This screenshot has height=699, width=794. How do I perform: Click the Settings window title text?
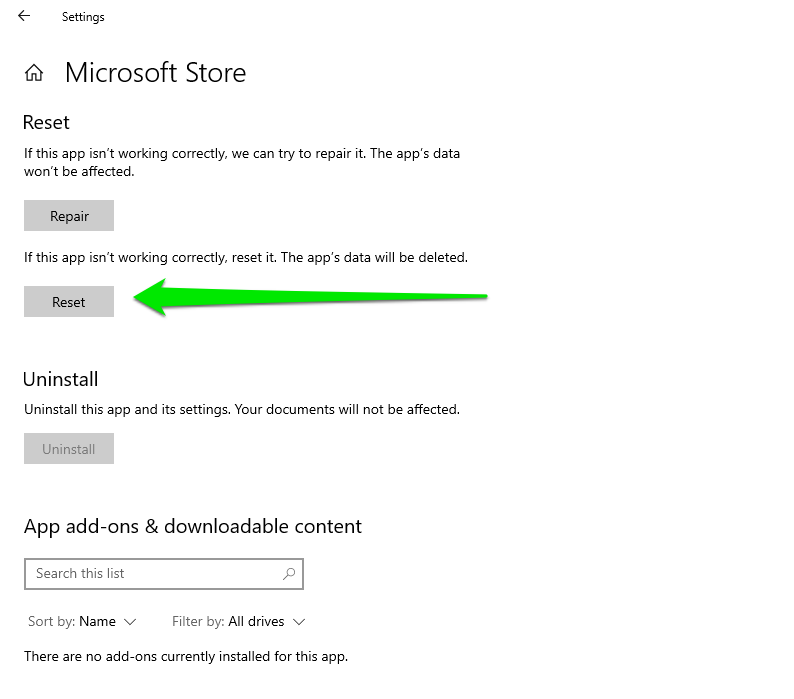(x=83, y=17)
